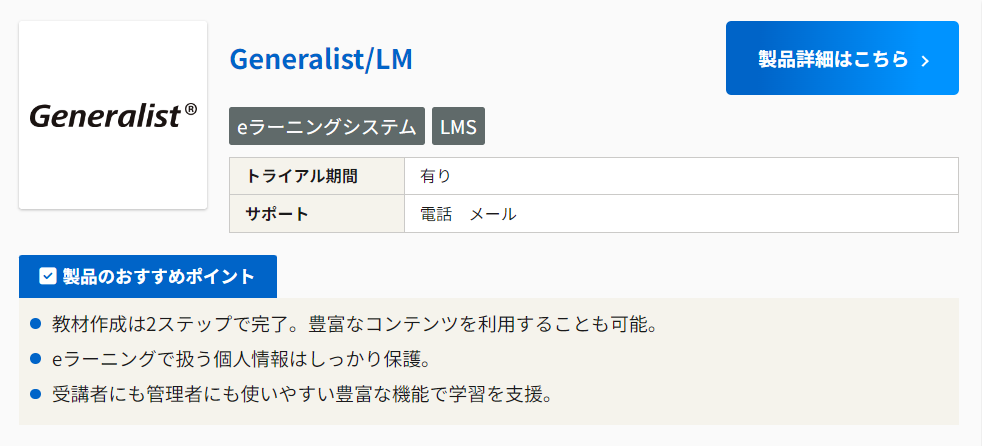This screenshot has height=446, width=982.
Task: Click the bullet dot before eラーニングで扱う個人情報
Action: 36,358
